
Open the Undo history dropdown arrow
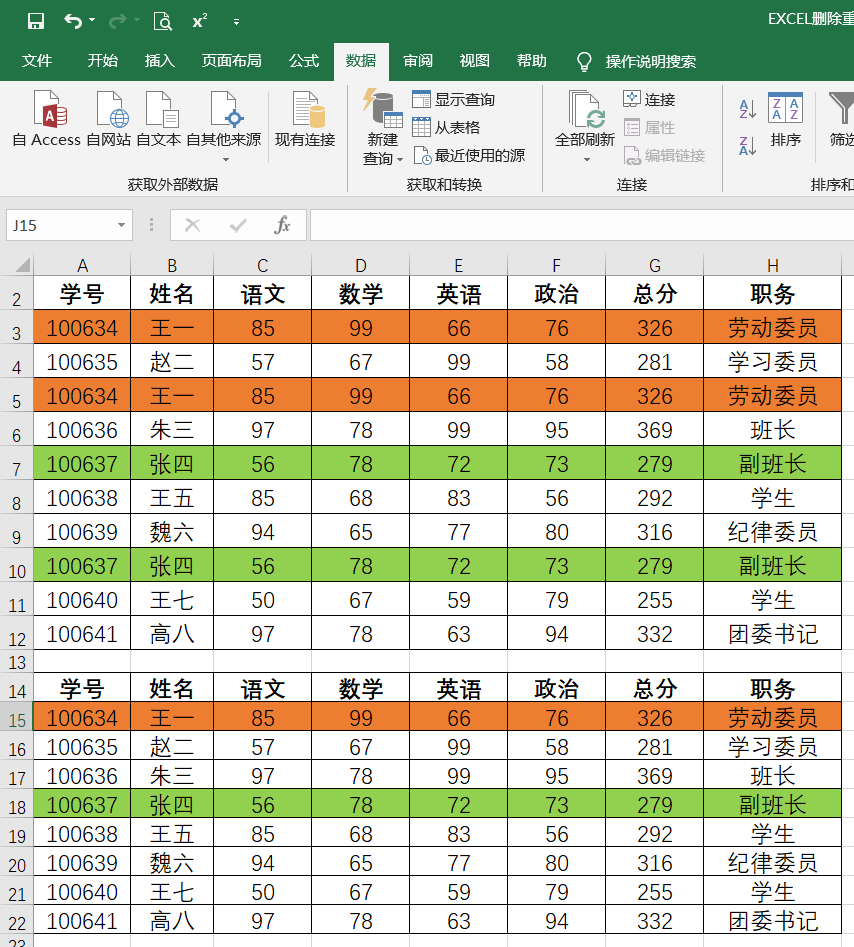(92, 21)
